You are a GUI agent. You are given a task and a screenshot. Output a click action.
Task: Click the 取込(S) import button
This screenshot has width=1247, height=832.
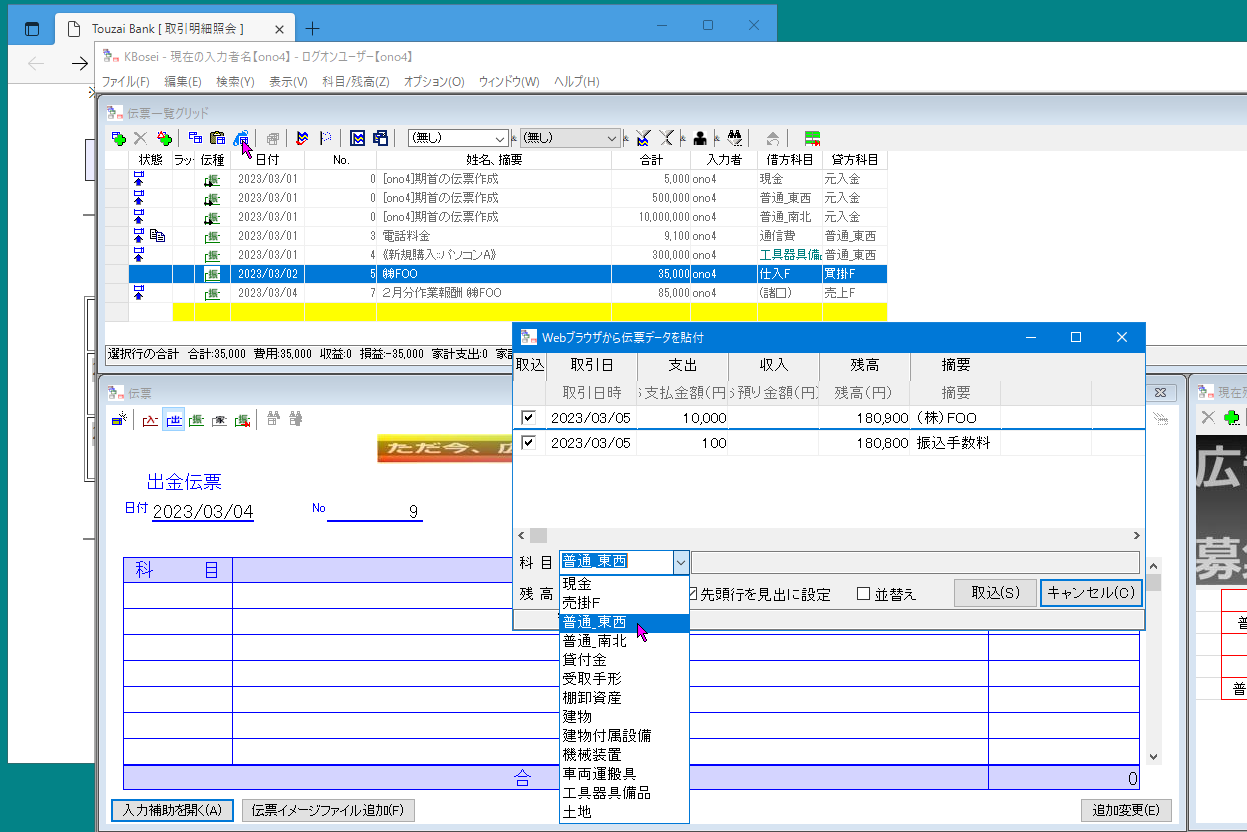pos(996,593)
